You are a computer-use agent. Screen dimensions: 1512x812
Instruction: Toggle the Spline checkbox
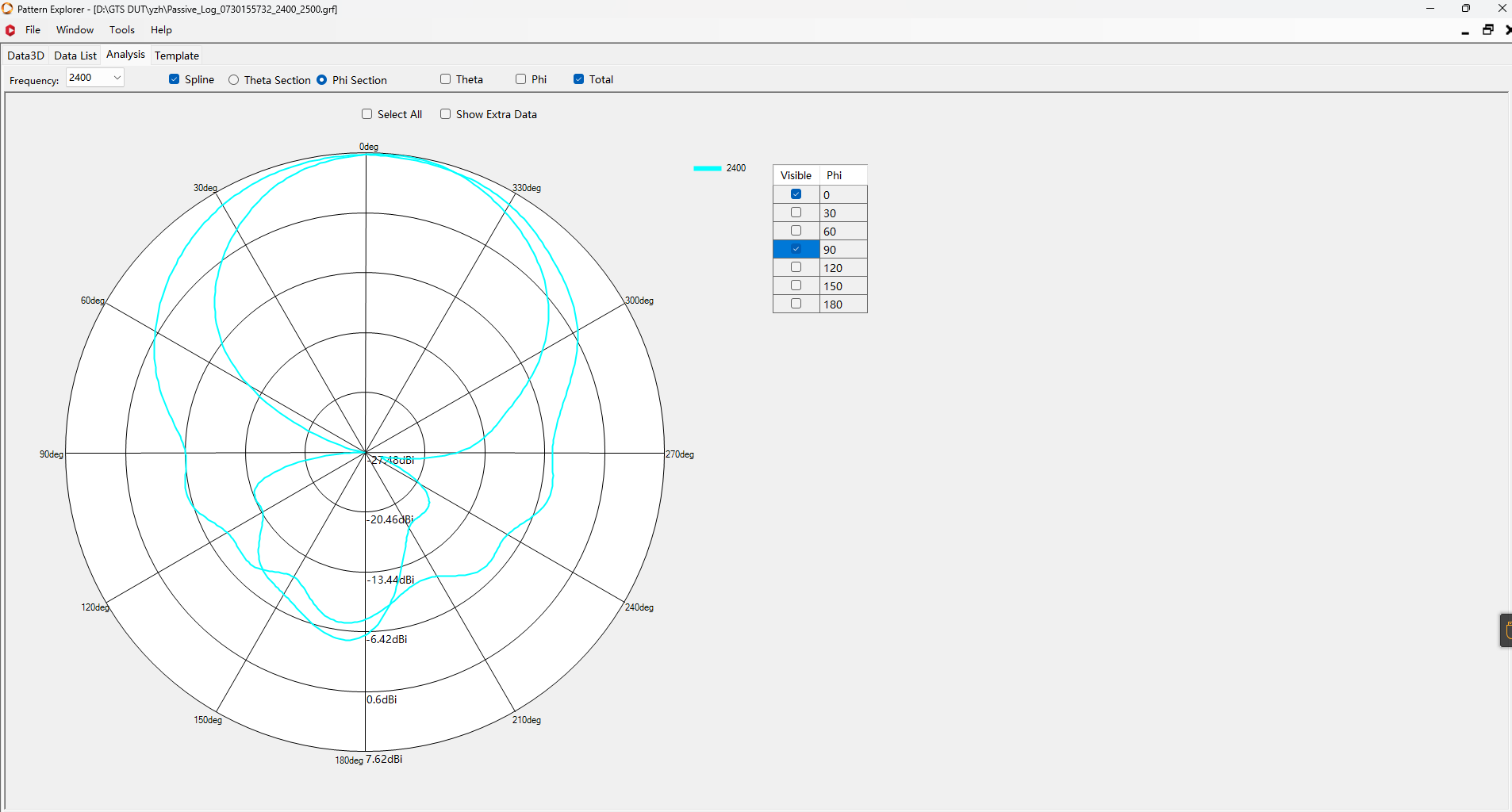pos(175,79)
